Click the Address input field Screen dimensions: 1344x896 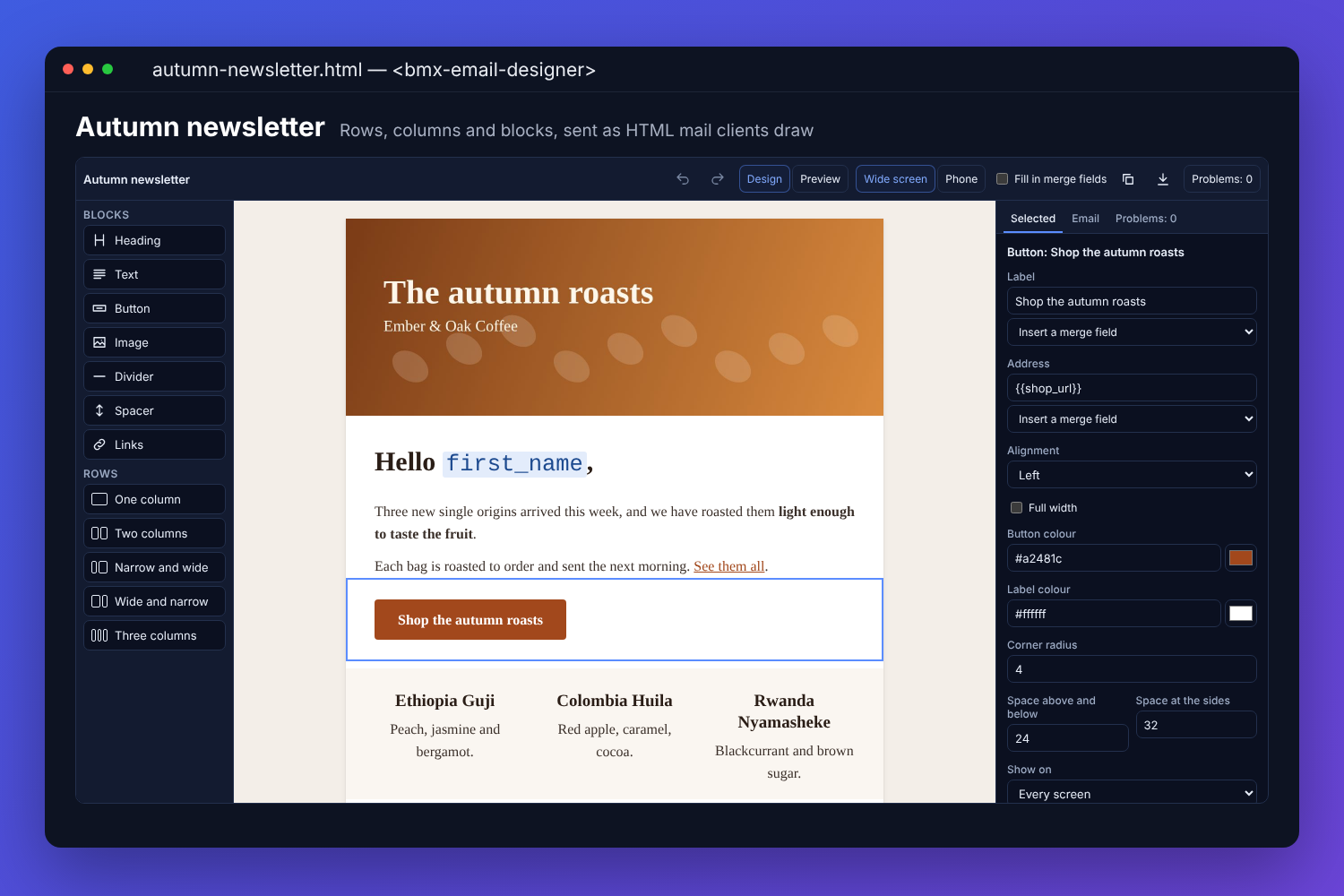click(x=1132, y=388)
